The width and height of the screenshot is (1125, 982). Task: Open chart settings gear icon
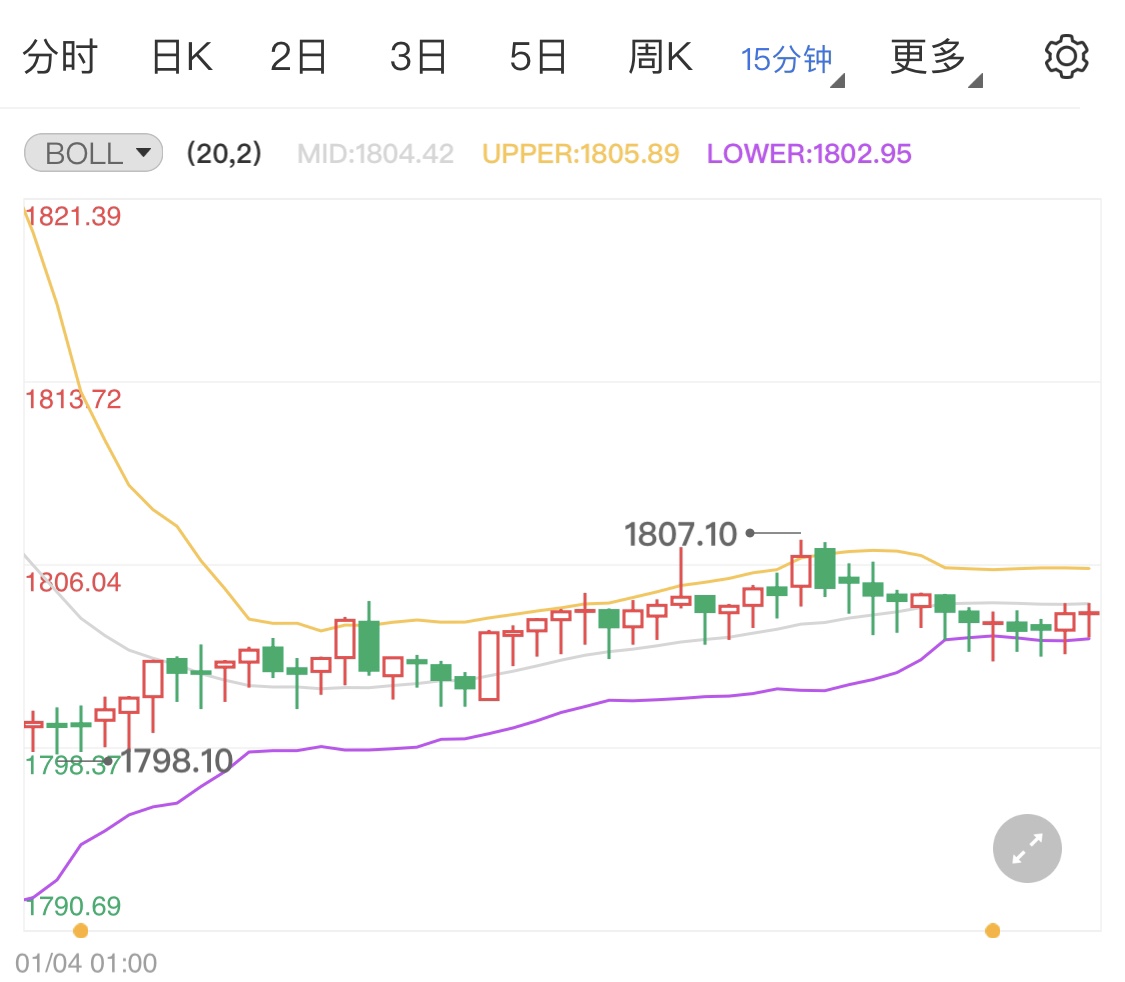tap(1066, 57)
